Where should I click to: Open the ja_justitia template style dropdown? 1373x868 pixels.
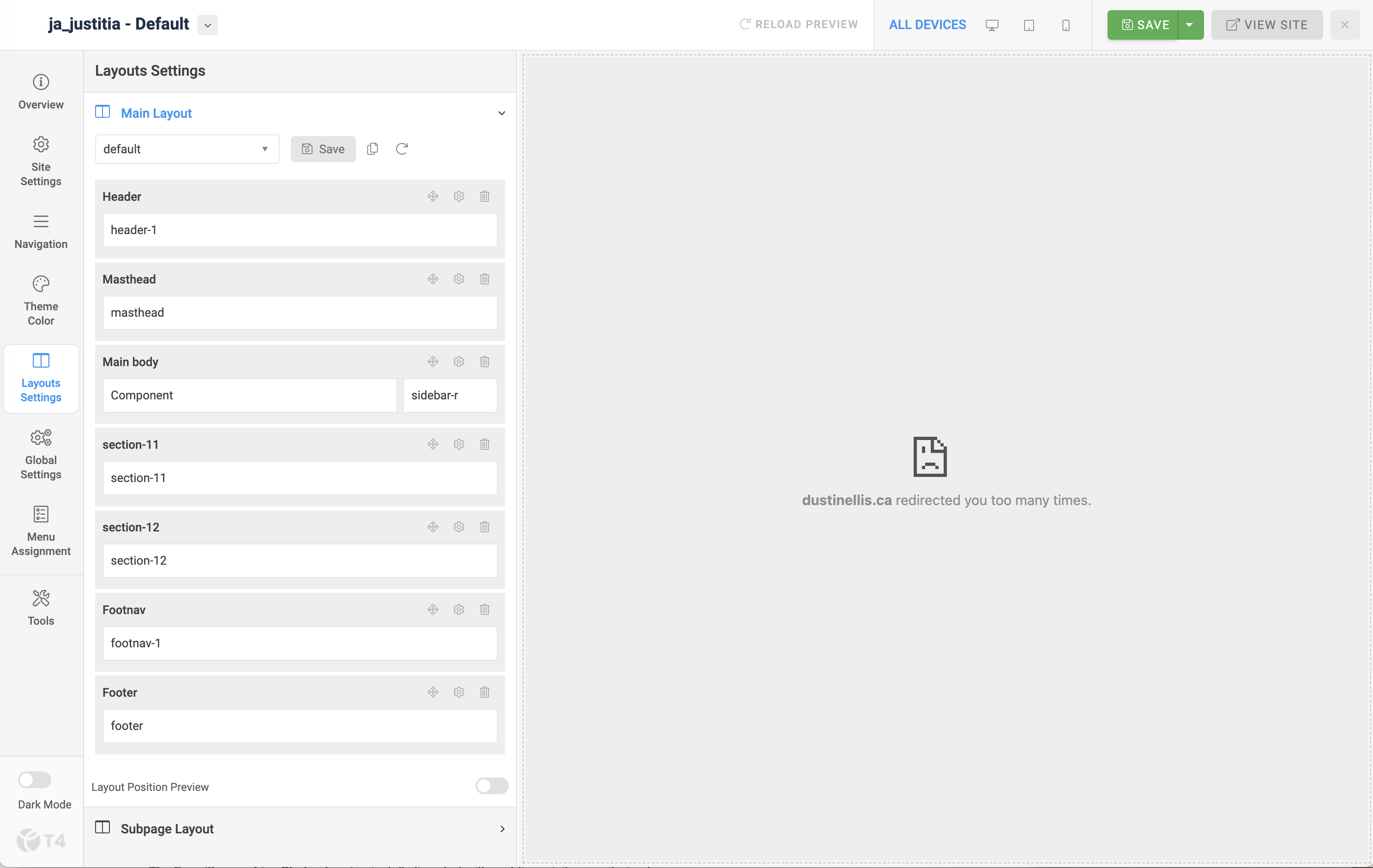[208, 25]
